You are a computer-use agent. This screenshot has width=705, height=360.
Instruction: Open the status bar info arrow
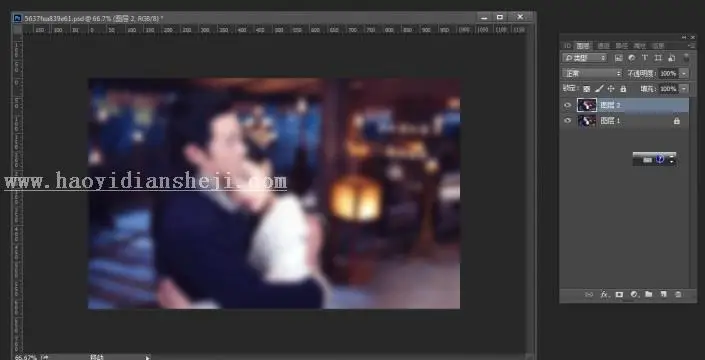[147, 358]
